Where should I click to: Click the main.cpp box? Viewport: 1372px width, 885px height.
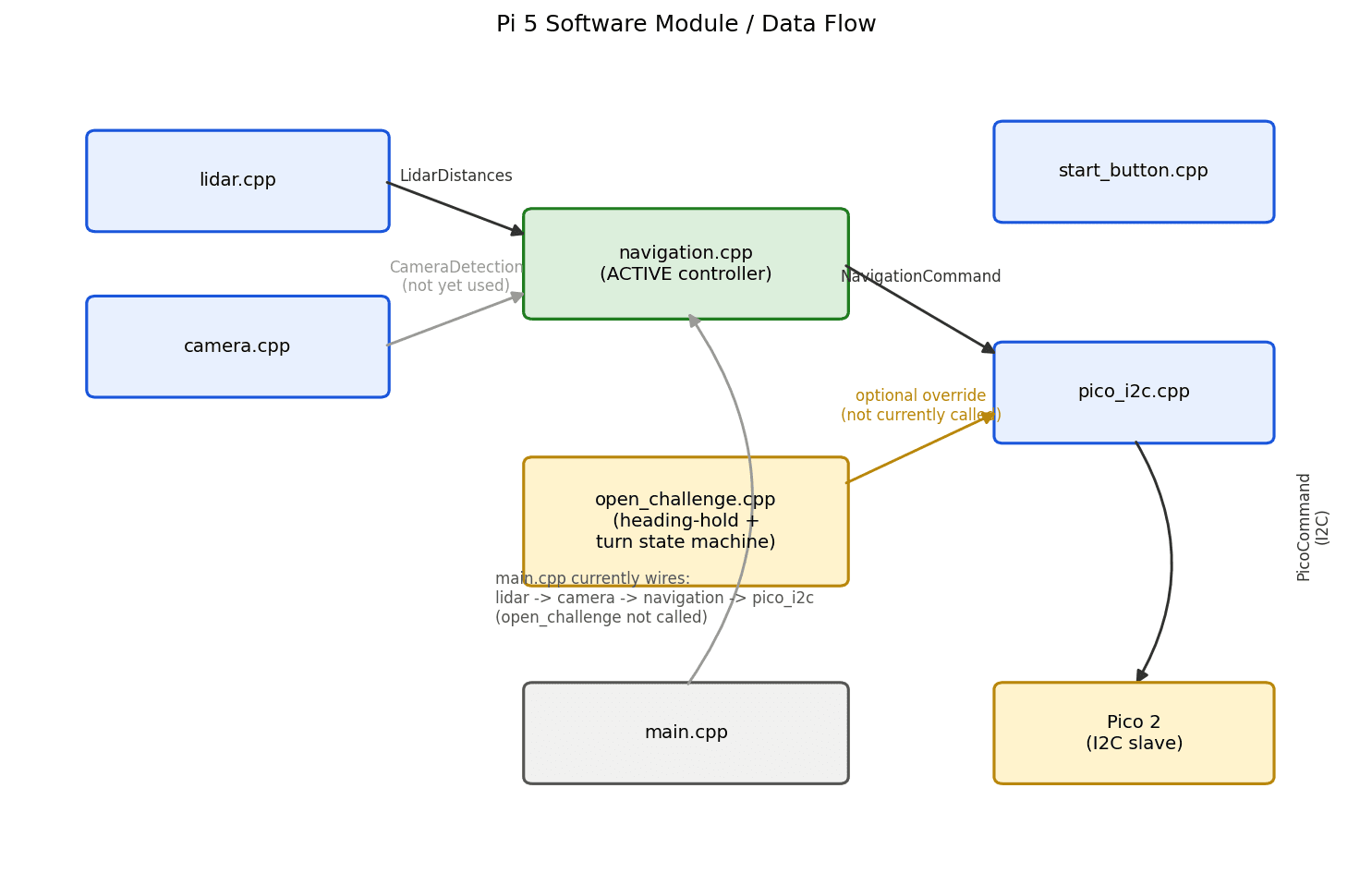click(686, 733)
